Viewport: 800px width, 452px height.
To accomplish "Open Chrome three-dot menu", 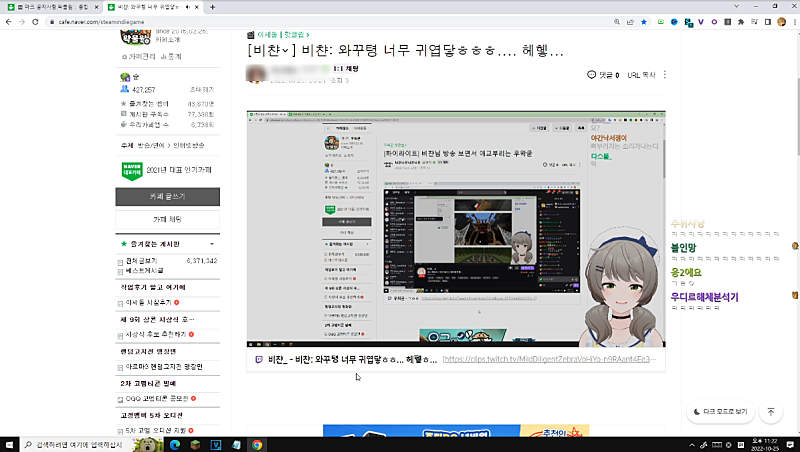I will [794, 22].
